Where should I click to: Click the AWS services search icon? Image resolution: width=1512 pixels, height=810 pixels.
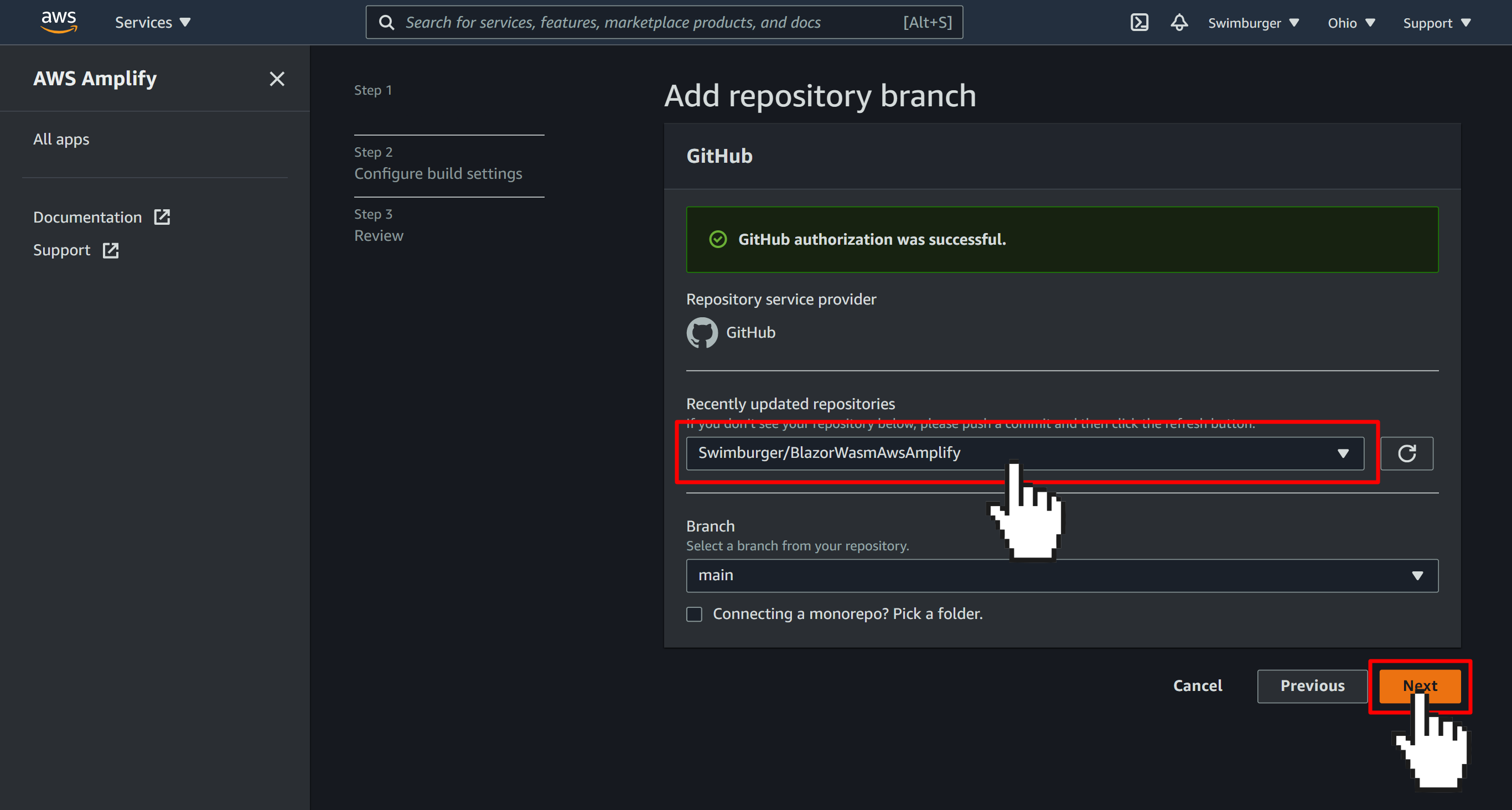point(386,22)
